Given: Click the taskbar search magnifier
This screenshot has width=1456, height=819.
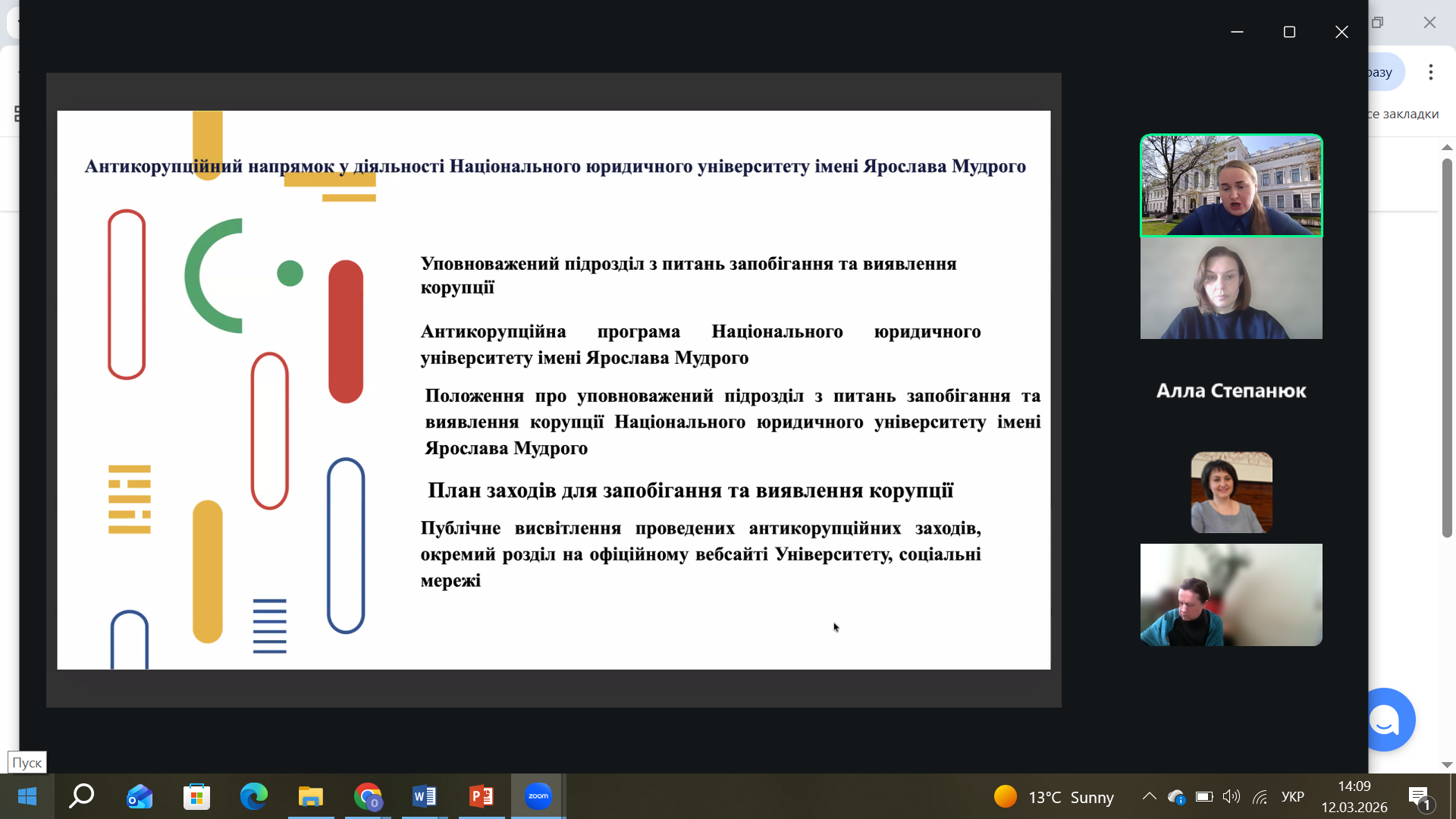Looking at the screenshot, I should pyautogui.click(x=82, y=796).
